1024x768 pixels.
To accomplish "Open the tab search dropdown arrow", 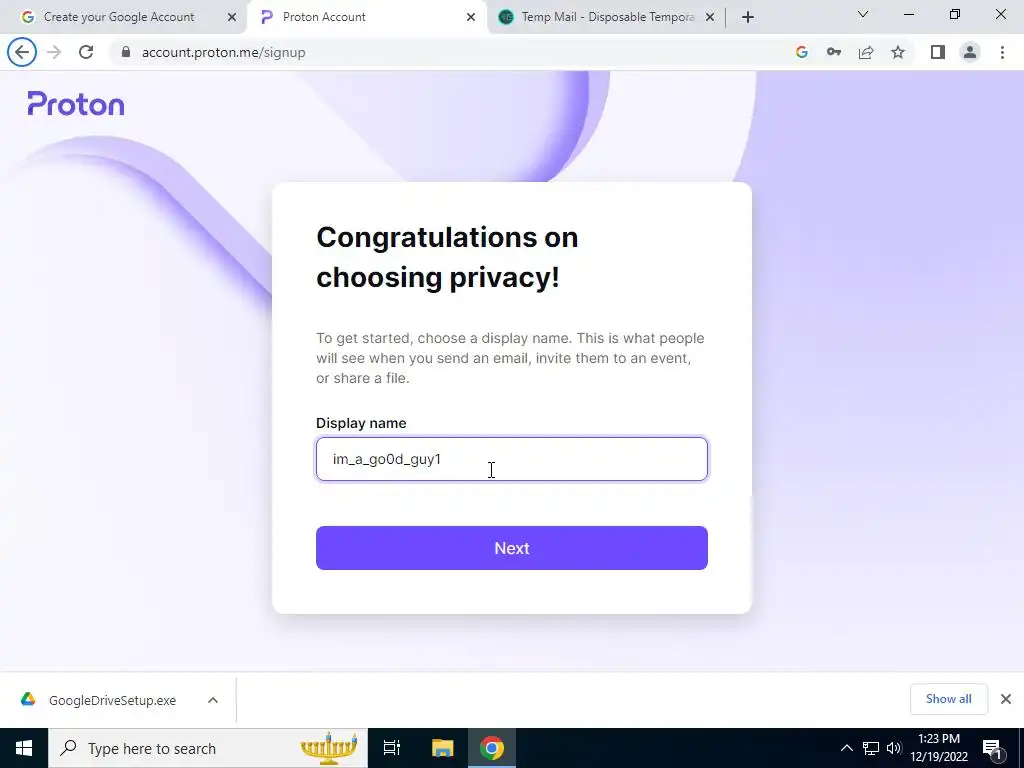I will point(863,14).
